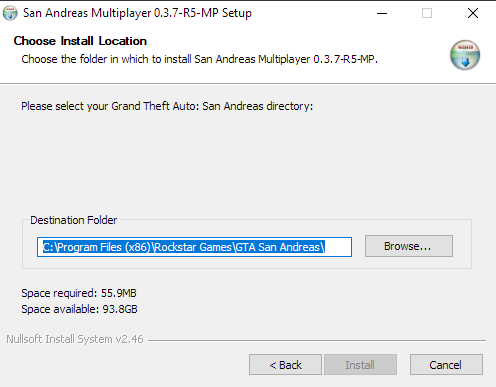Click the 'Space available: 93.8GB' text
This screenshot has width=496, height=387.
pos(79,309)
